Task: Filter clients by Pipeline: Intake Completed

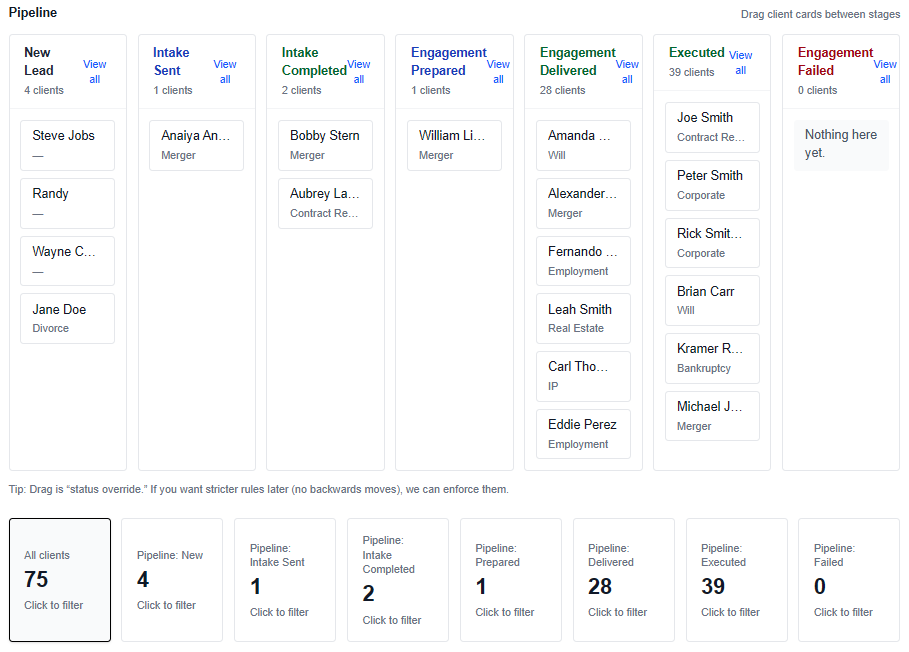Action: tap(398, 580)
